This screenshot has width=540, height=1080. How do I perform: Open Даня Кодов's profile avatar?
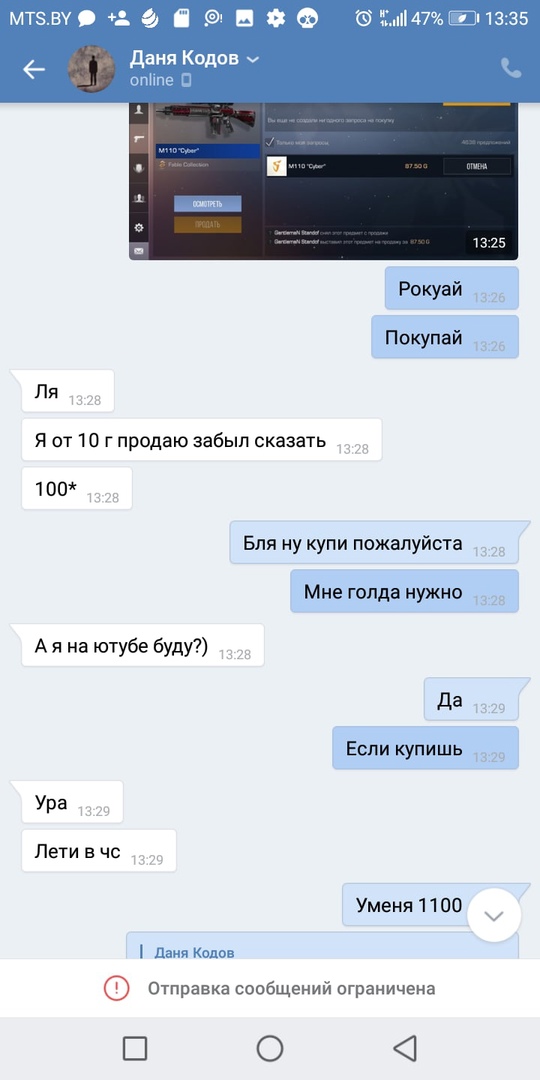coord(92,69)
